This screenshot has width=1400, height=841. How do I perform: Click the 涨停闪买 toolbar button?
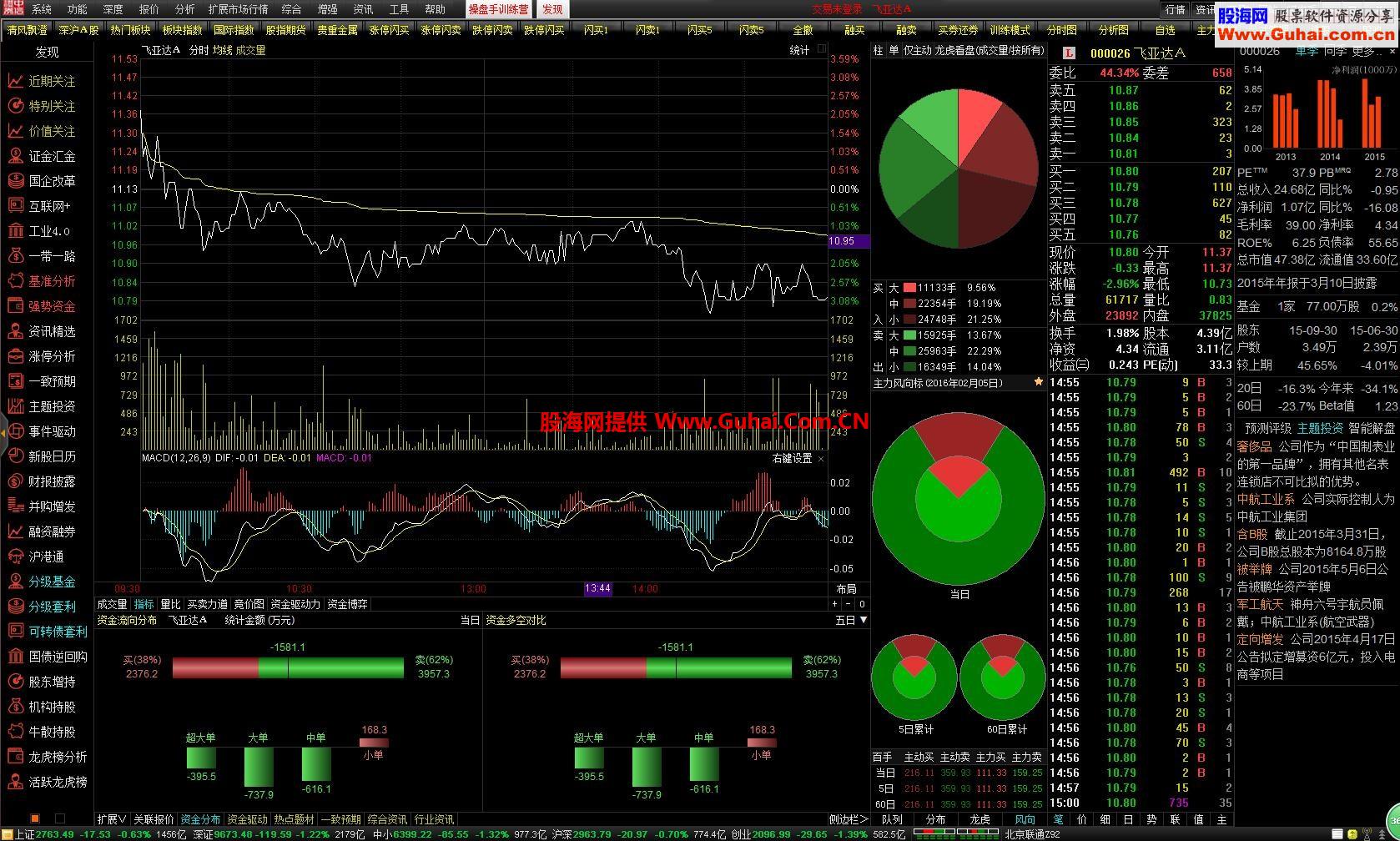click(x=390, y=30)
